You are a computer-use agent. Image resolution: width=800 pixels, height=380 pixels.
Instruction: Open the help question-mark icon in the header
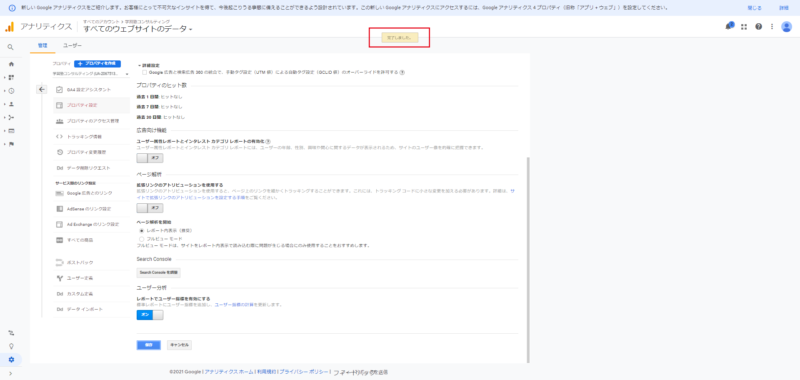pos(759,27)
